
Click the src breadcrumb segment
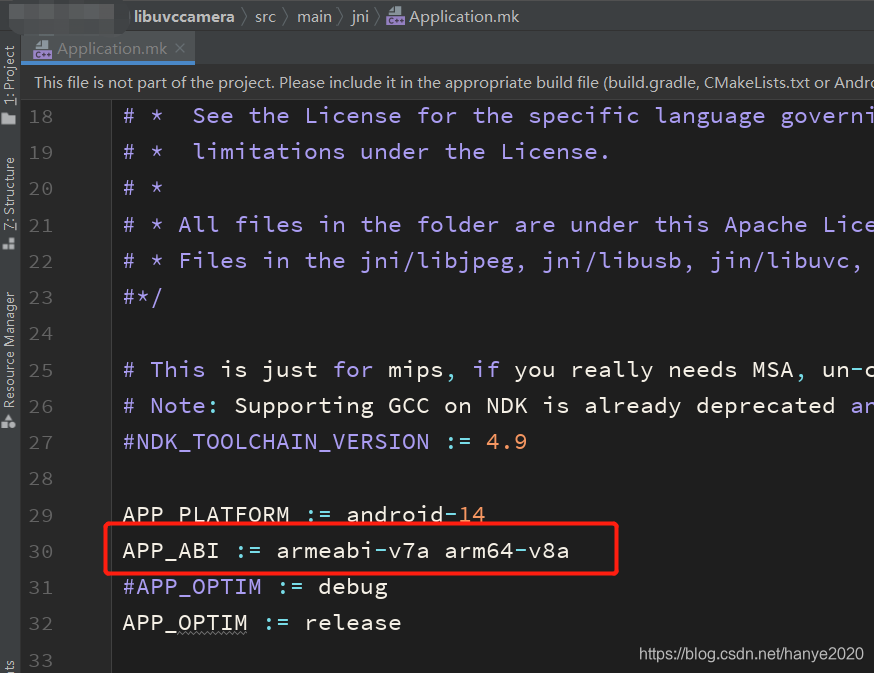pos(265,17)
